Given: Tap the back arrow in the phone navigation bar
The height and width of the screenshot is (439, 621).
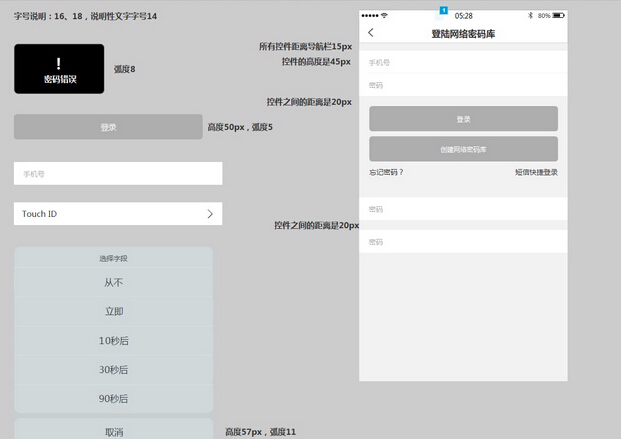Looking at the screenshot, I should click(x=371, y=33).
